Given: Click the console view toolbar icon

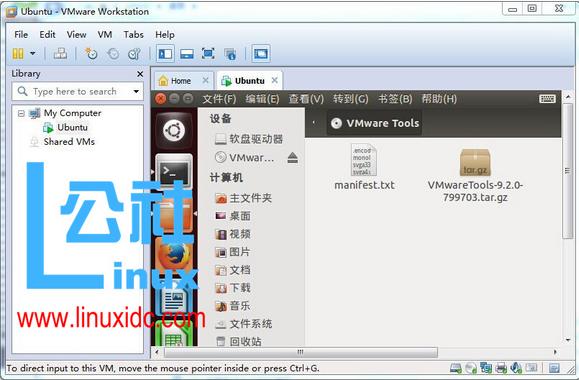Looking at the screenshot, I should pos(261,54).
